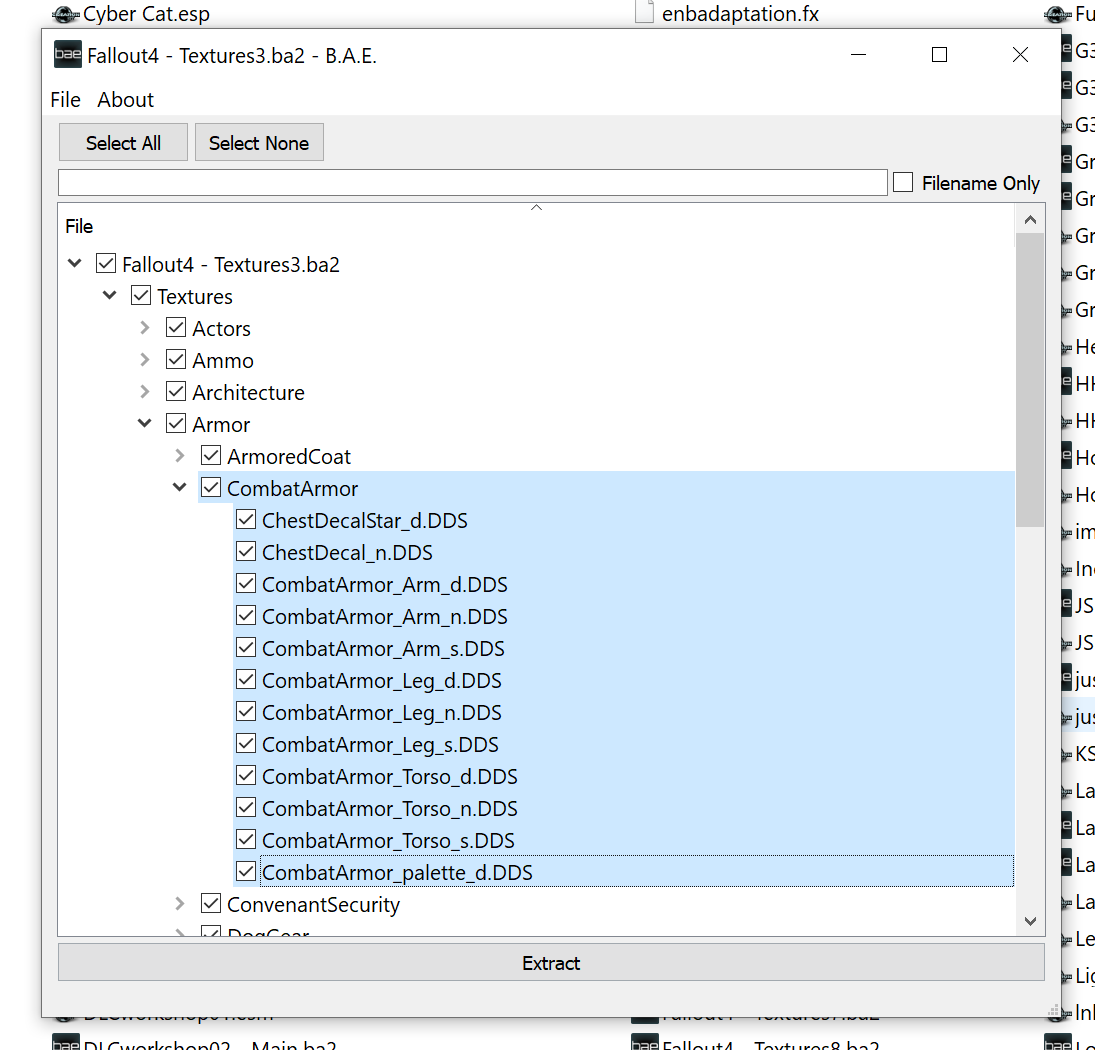Select the ArmoredCoat tree item label

click(289, 457)
